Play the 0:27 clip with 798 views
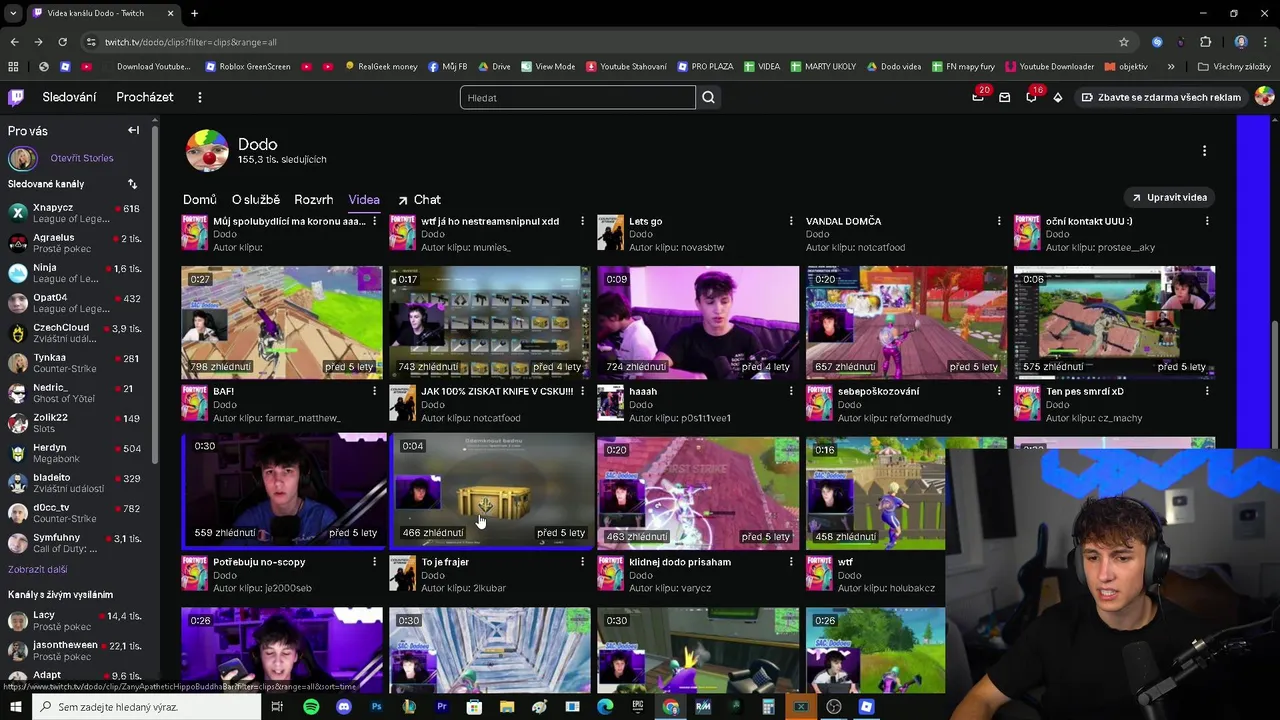 click(x=282, y=323)
